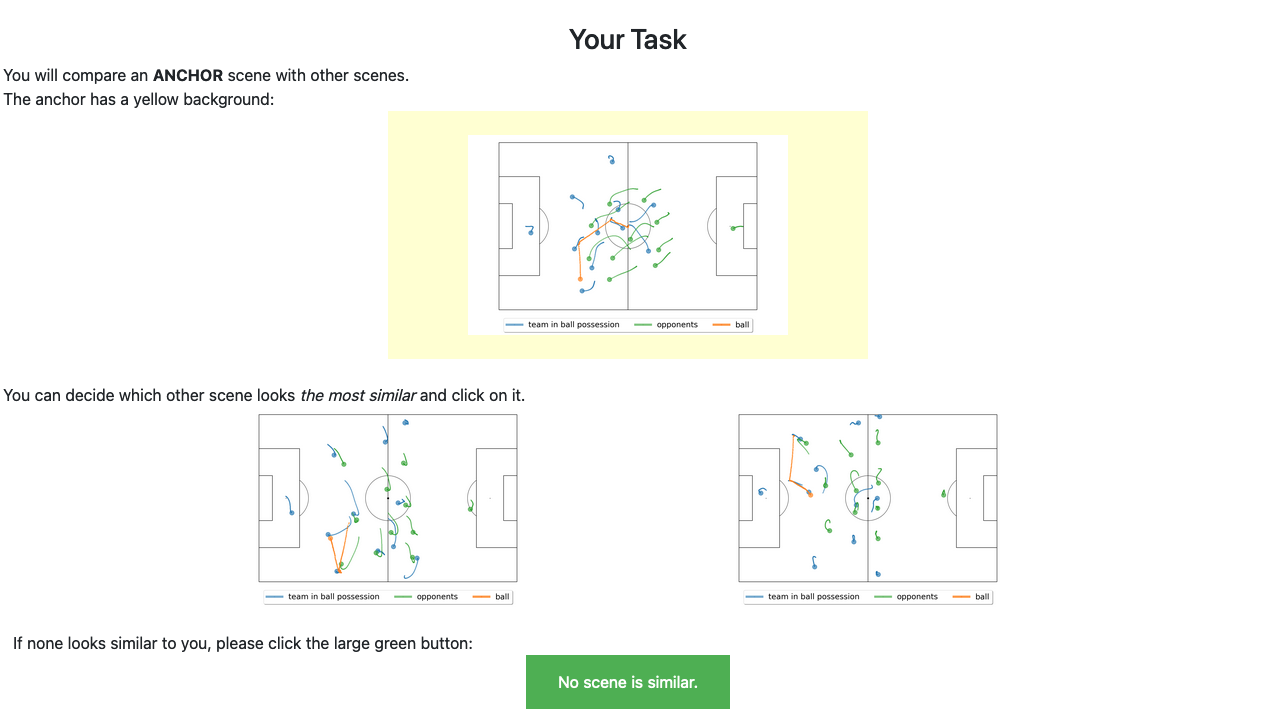The image size is (1266, 720).
Task: Click the green "No scene is similar." button
Action: (627, 682)
